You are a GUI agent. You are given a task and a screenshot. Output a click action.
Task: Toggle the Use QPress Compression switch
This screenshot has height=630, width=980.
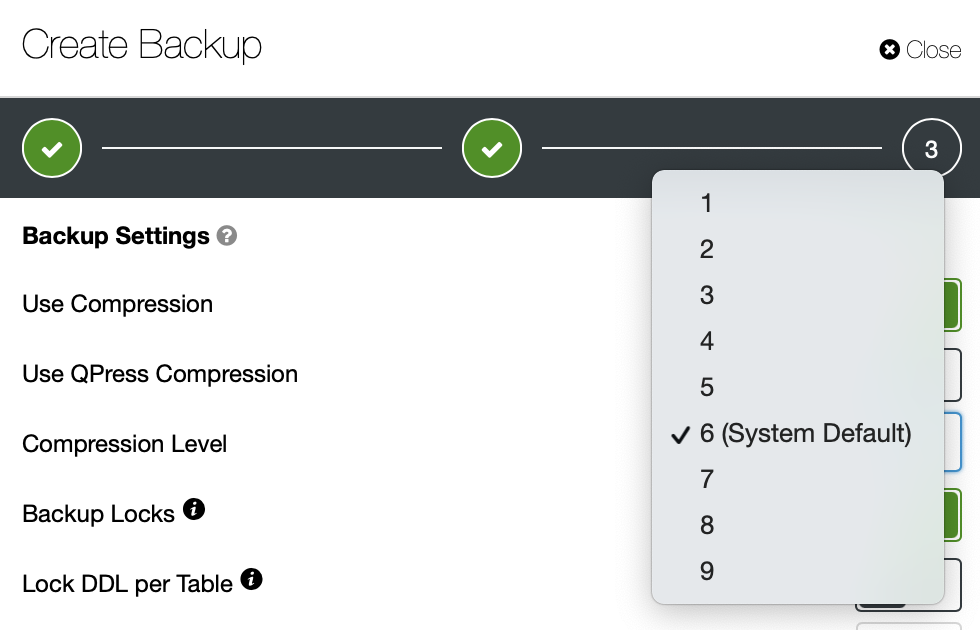952,374
